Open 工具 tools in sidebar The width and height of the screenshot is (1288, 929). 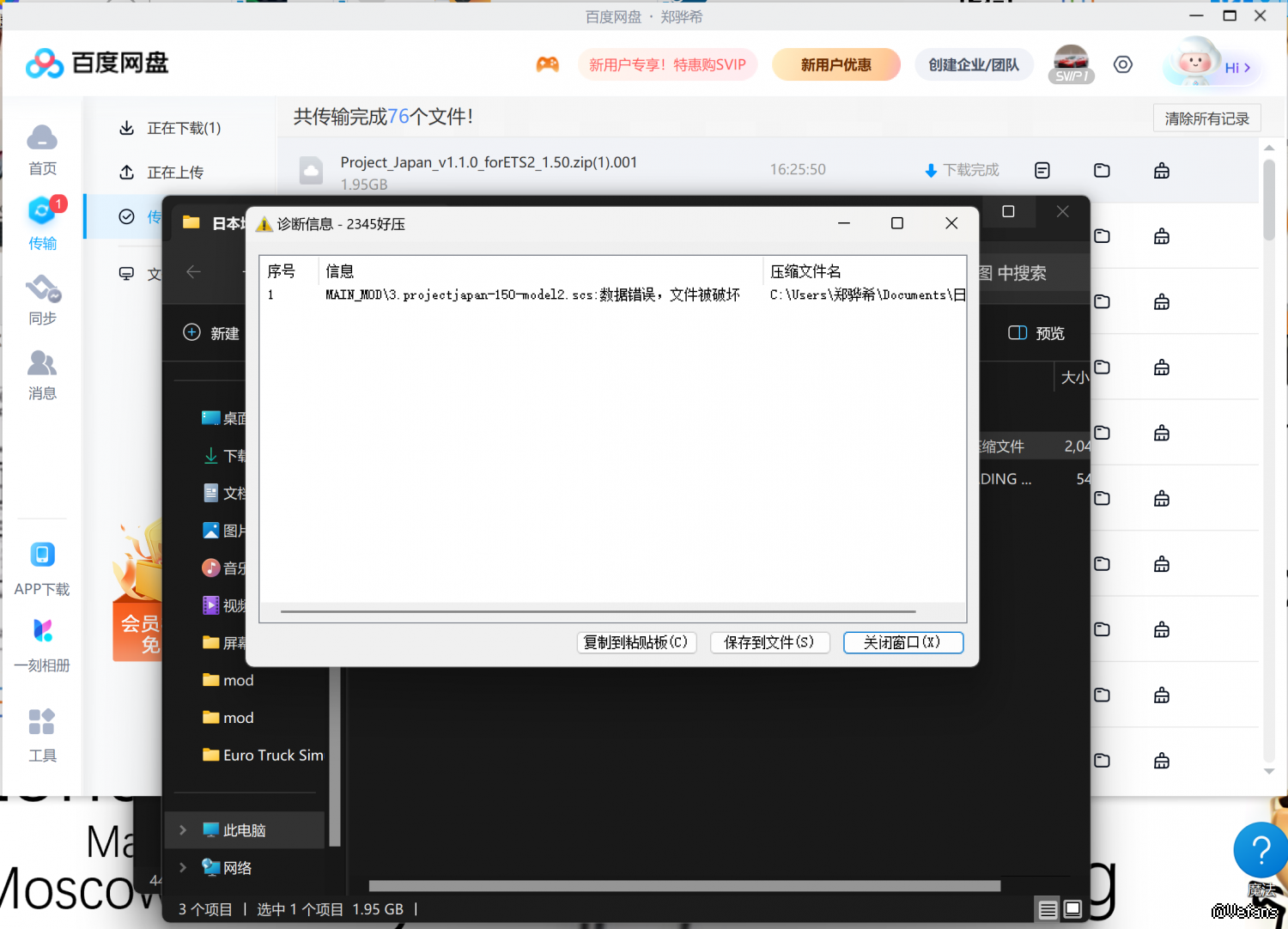coord(42,735)
